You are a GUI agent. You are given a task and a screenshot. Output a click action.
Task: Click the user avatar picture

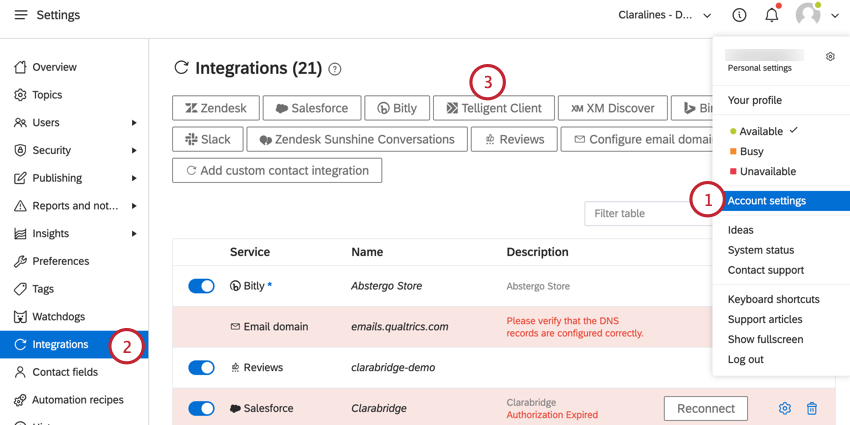click(808, 15)
